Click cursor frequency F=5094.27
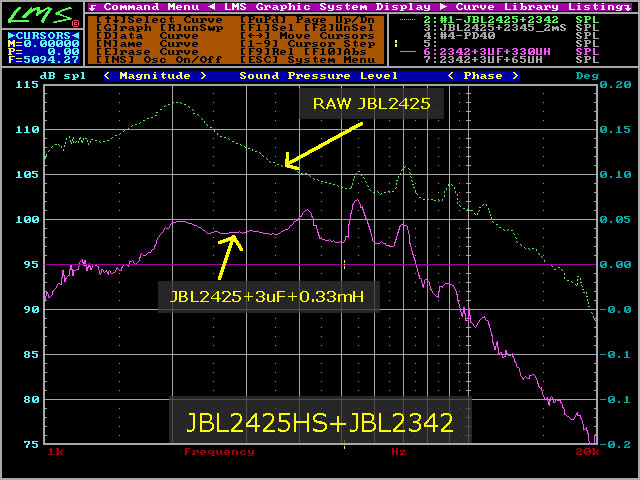 tap(43, 60)
